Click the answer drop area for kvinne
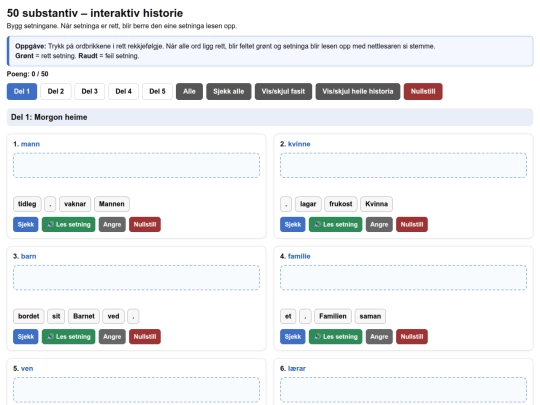This screenshot has width=540, height=405. click(x=403, y=165)
